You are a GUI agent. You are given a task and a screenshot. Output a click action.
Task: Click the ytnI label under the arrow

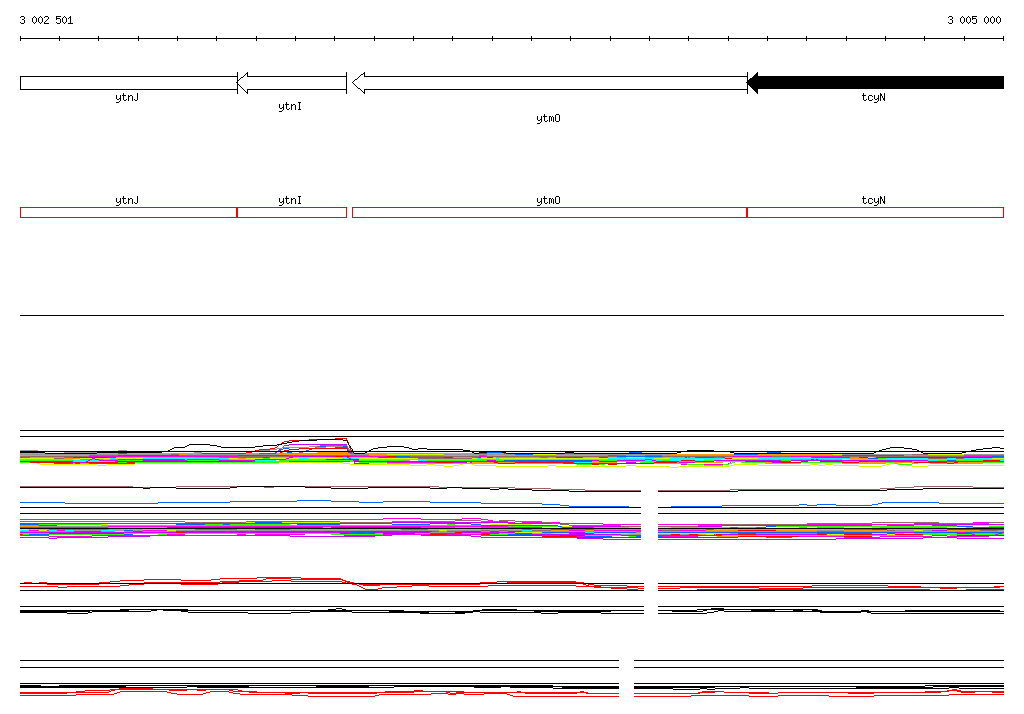pos(290,106)
